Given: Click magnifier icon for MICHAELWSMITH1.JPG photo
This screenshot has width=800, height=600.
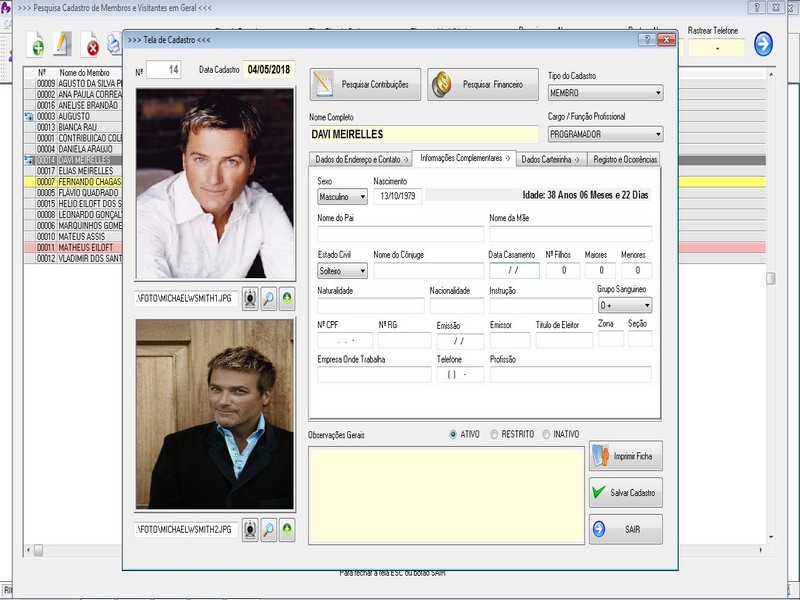Looking at the screenshot, I should [268, 298].
